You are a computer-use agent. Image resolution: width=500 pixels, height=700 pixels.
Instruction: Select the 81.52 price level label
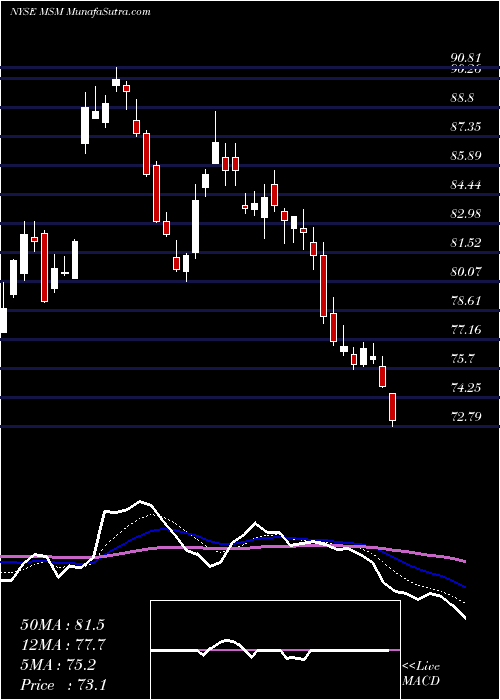coord(467,242)
